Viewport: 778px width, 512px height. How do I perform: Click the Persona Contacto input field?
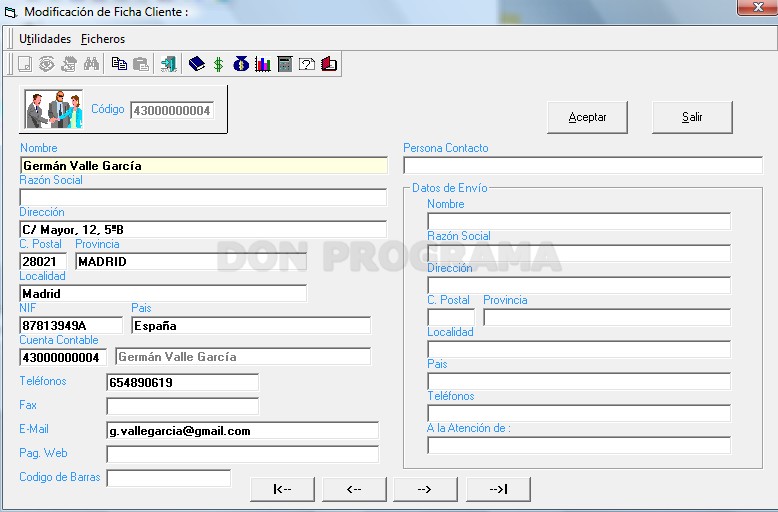[583, 165]
